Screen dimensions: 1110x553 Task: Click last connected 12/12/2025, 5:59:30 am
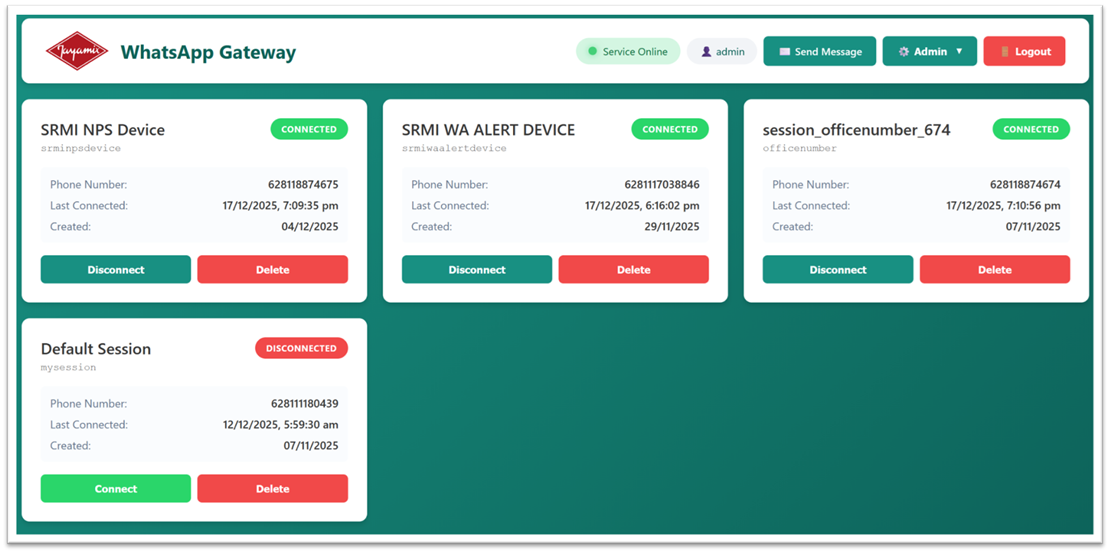click(x=280, y=425)
